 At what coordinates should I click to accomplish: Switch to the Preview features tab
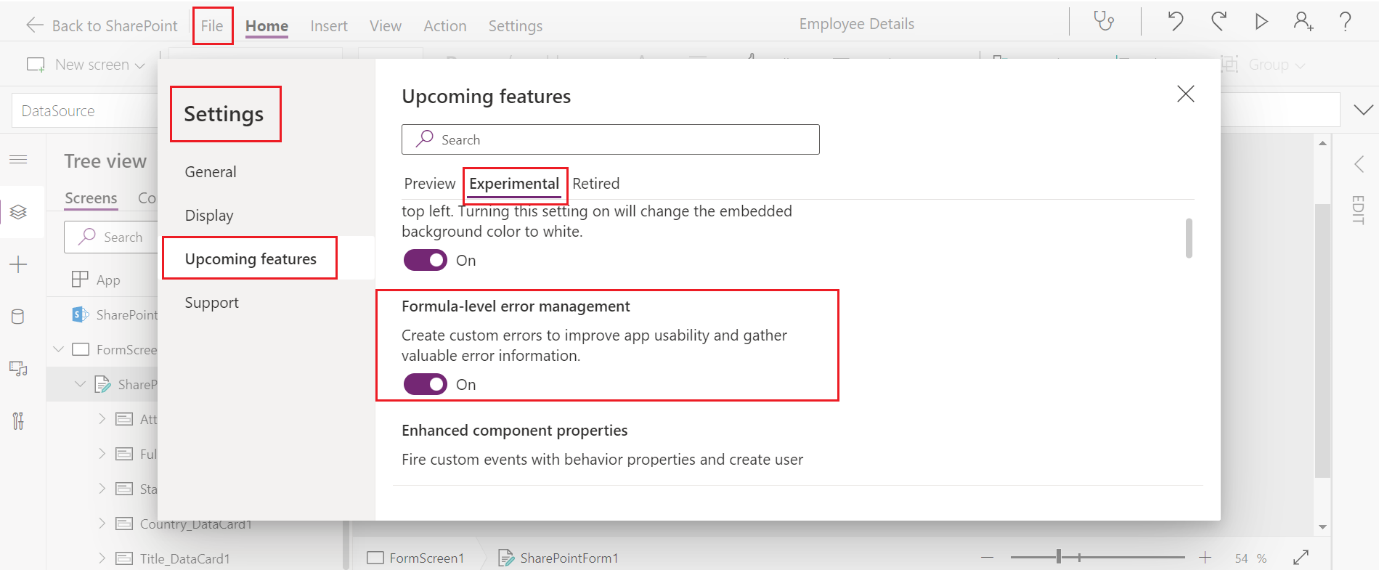coord(430,183)
